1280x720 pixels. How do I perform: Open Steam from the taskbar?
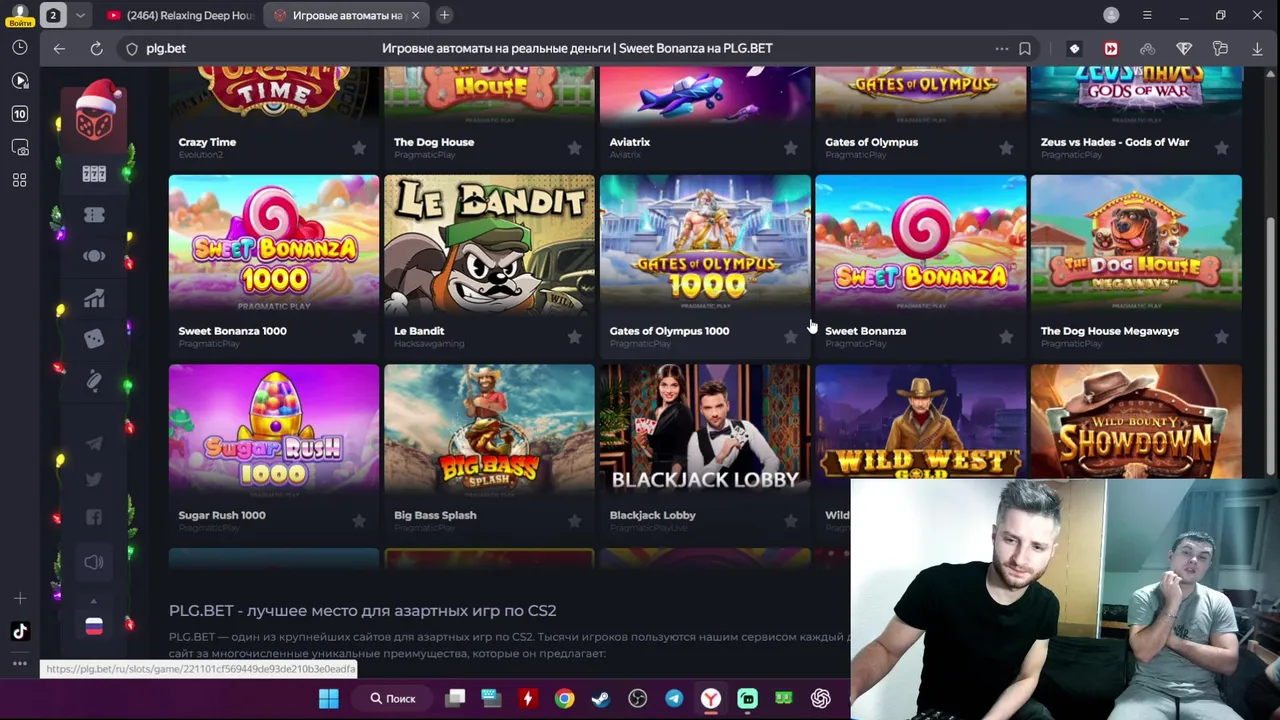pyautogui.click(x=601, y=698)
